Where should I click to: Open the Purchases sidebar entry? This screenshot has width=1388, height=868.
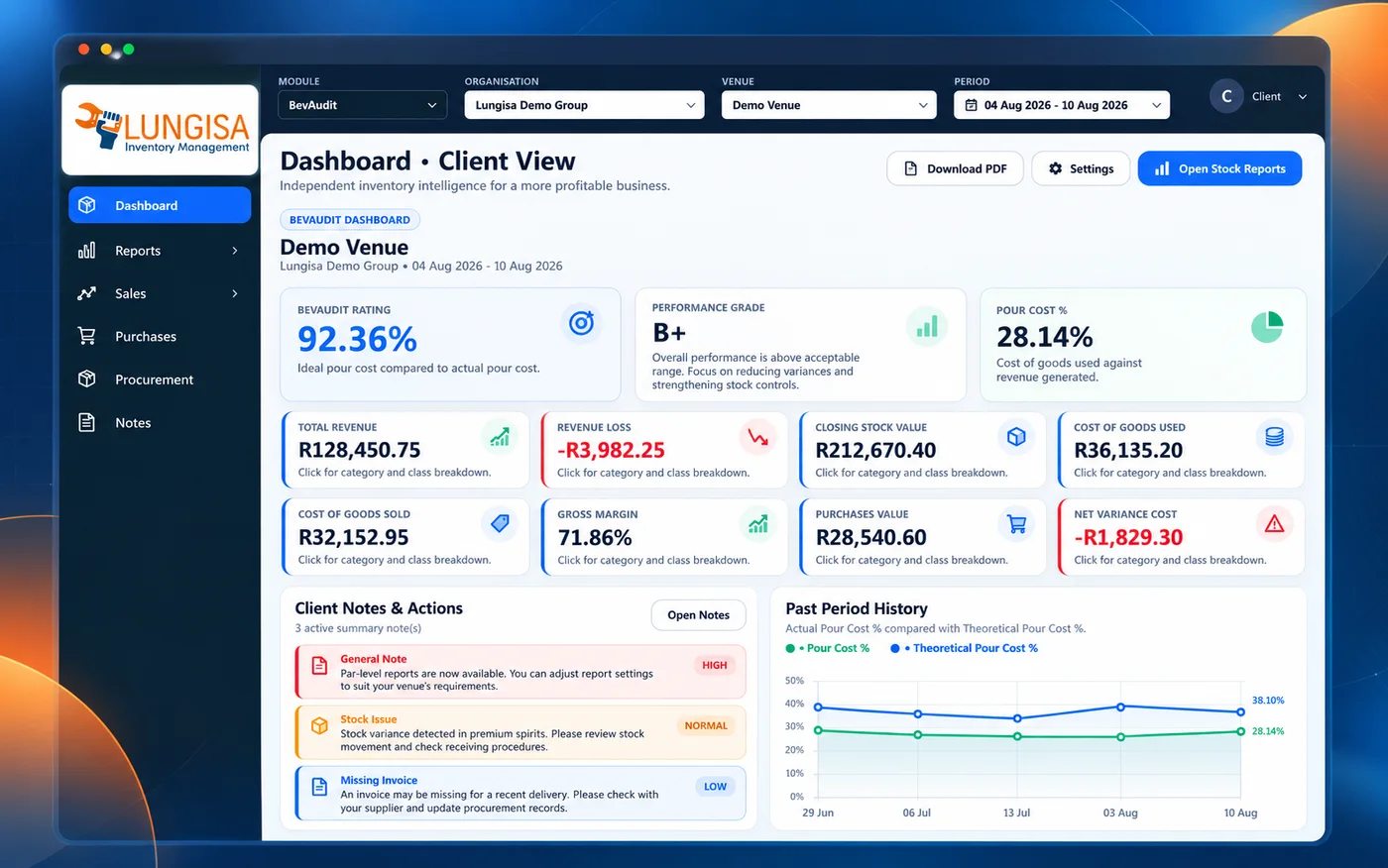(x=160, y=337)
